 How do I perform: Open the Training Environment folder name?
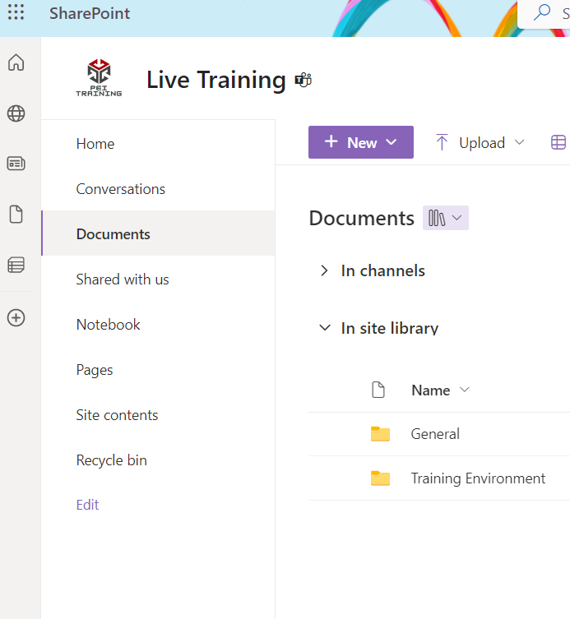click(478, 478)
